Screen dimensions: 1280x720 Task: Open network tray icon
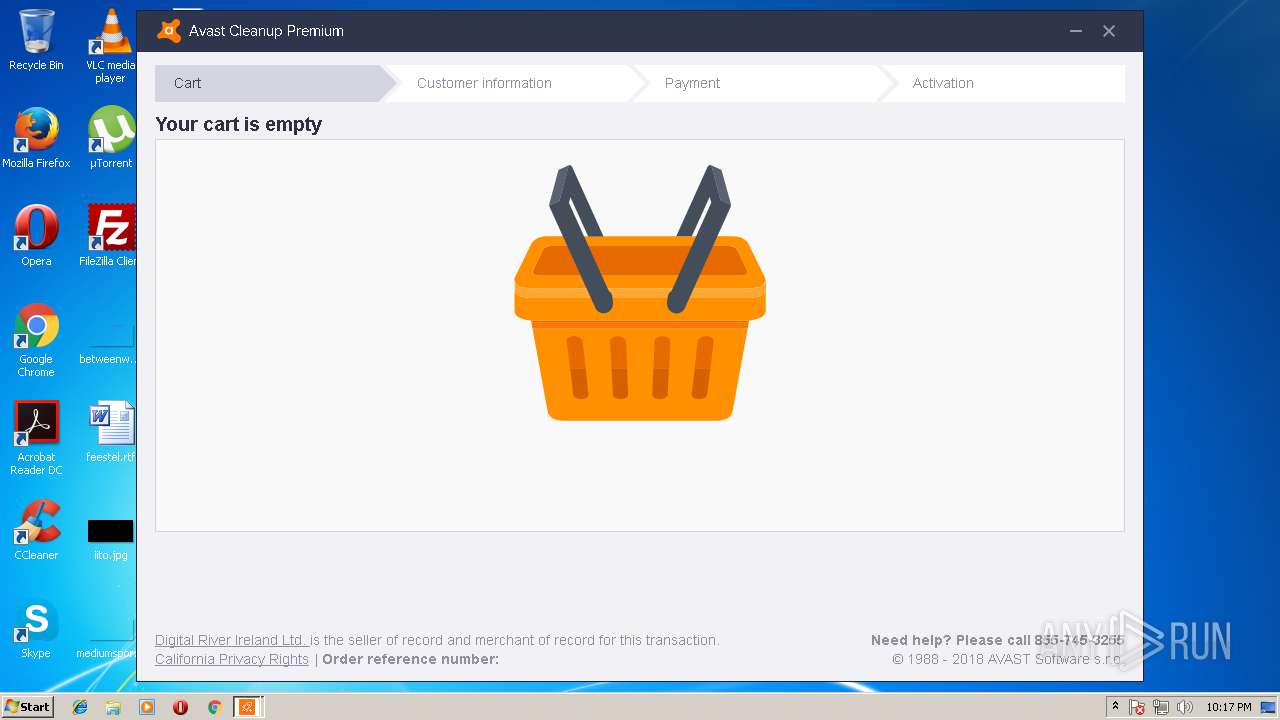(x=1161, y=707)
